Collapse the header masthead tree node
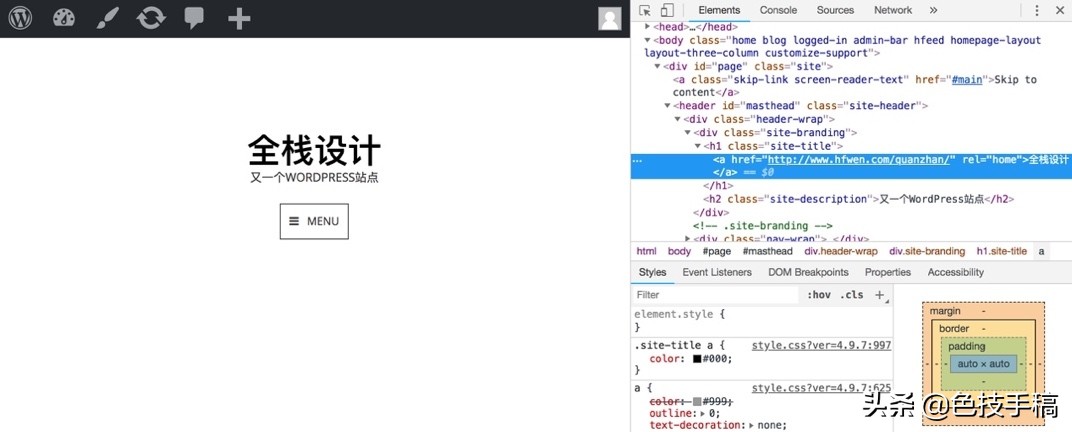 668,106
